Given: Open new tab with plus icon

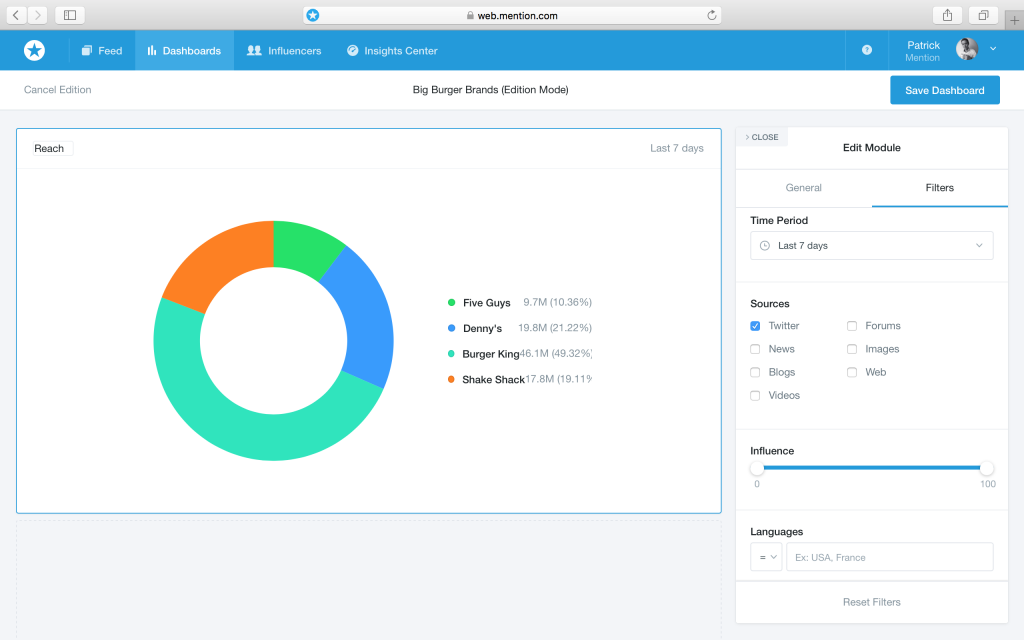Looking at the screenshot, I should 1014,20.
